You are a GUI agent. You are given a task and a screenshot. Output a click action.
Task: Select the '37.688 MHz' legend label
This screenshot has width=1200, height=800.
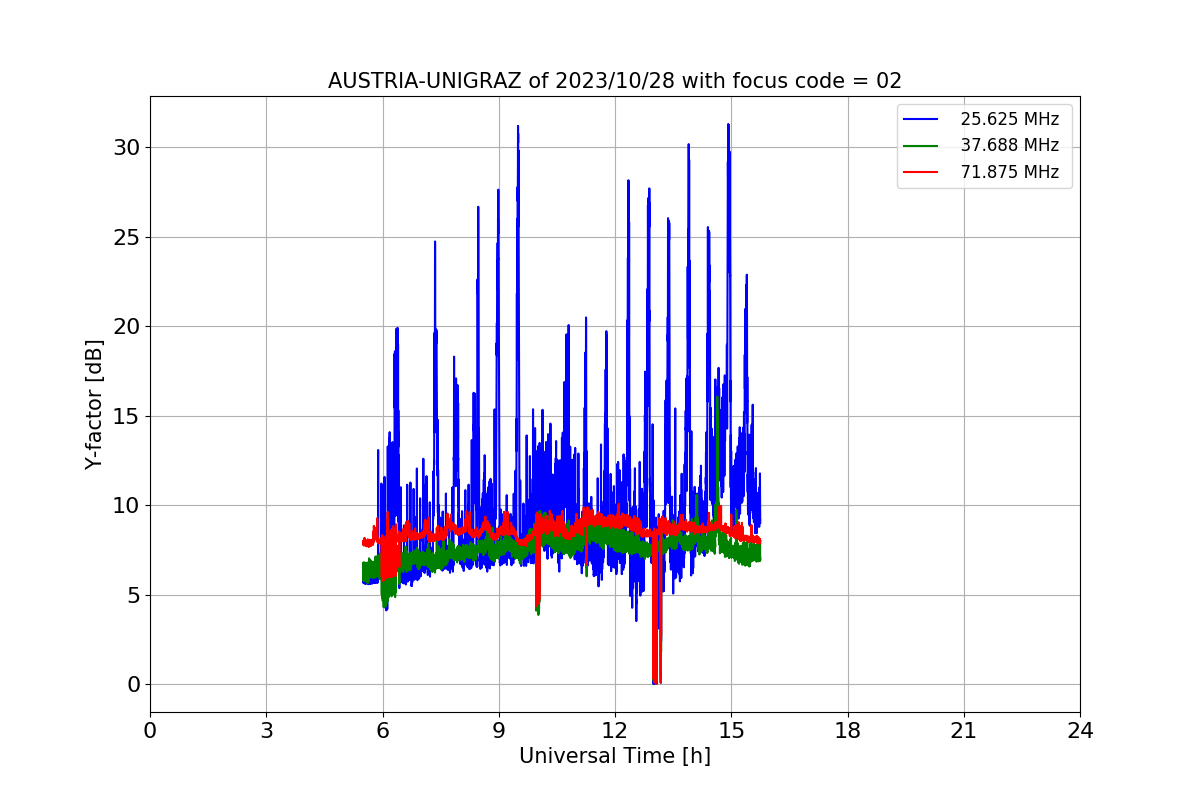click(x=1009, y=145)
